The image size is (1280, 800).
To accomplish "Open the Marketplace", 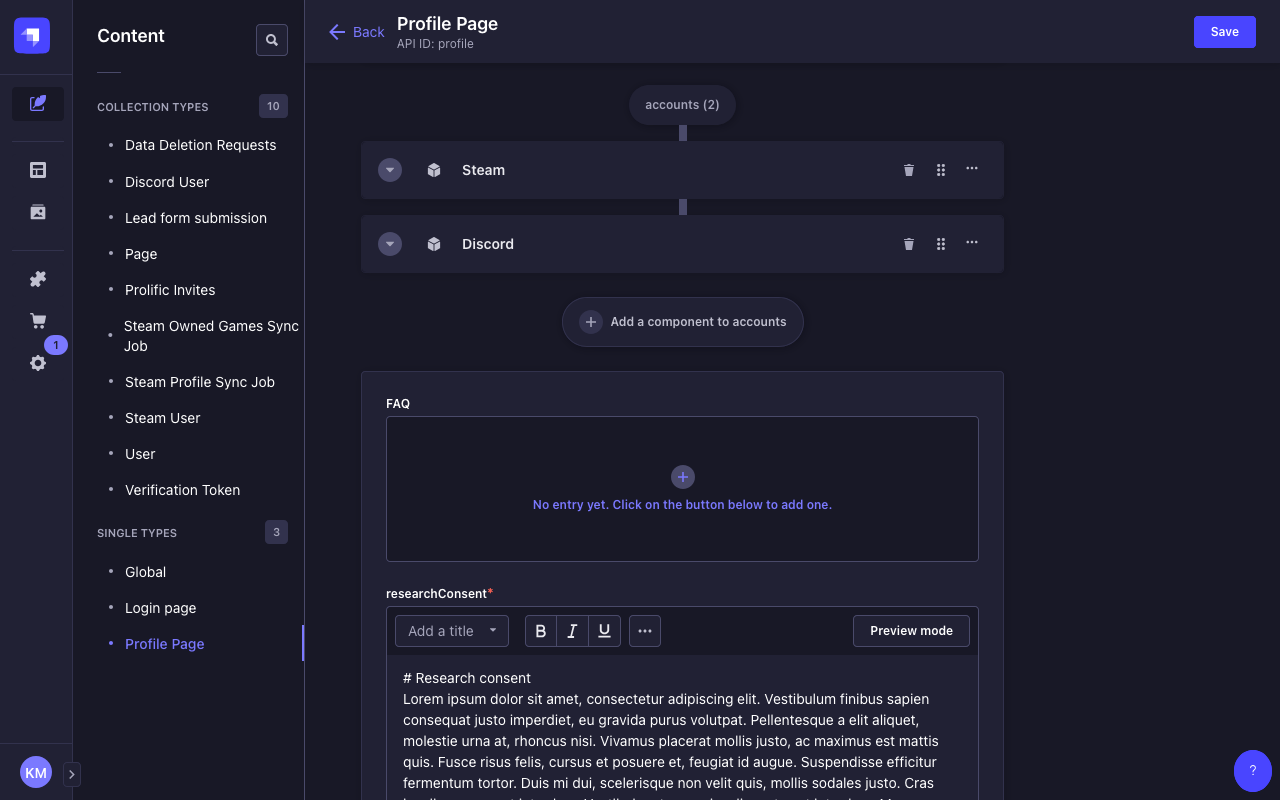I will point(37,320).
